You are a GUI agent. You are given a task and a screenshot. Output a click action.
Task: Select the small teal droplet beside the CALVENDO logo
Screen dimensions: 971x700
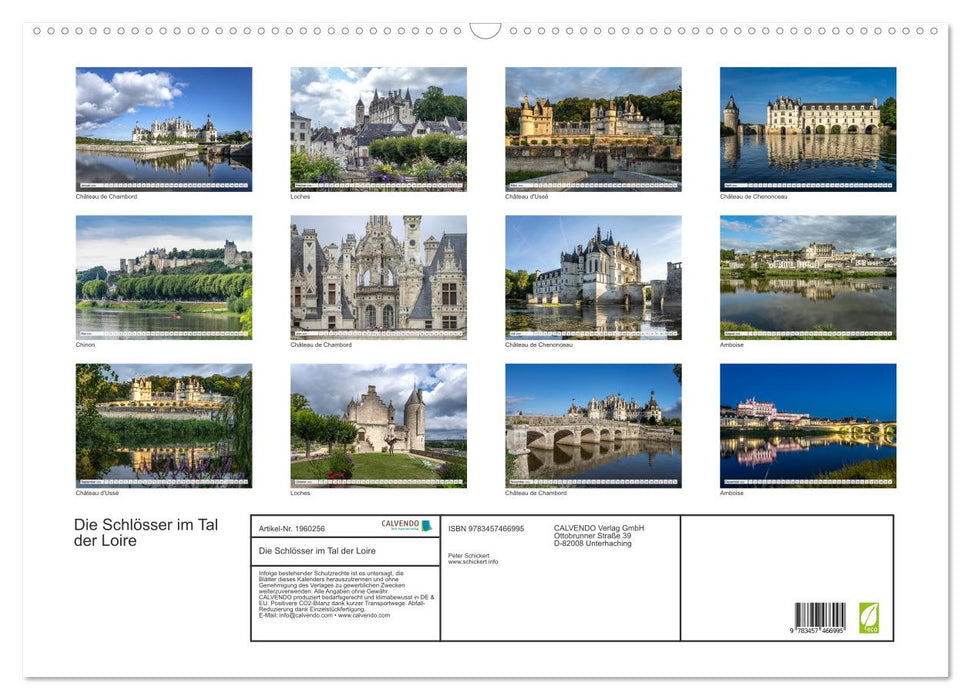[x=427, y=525]
